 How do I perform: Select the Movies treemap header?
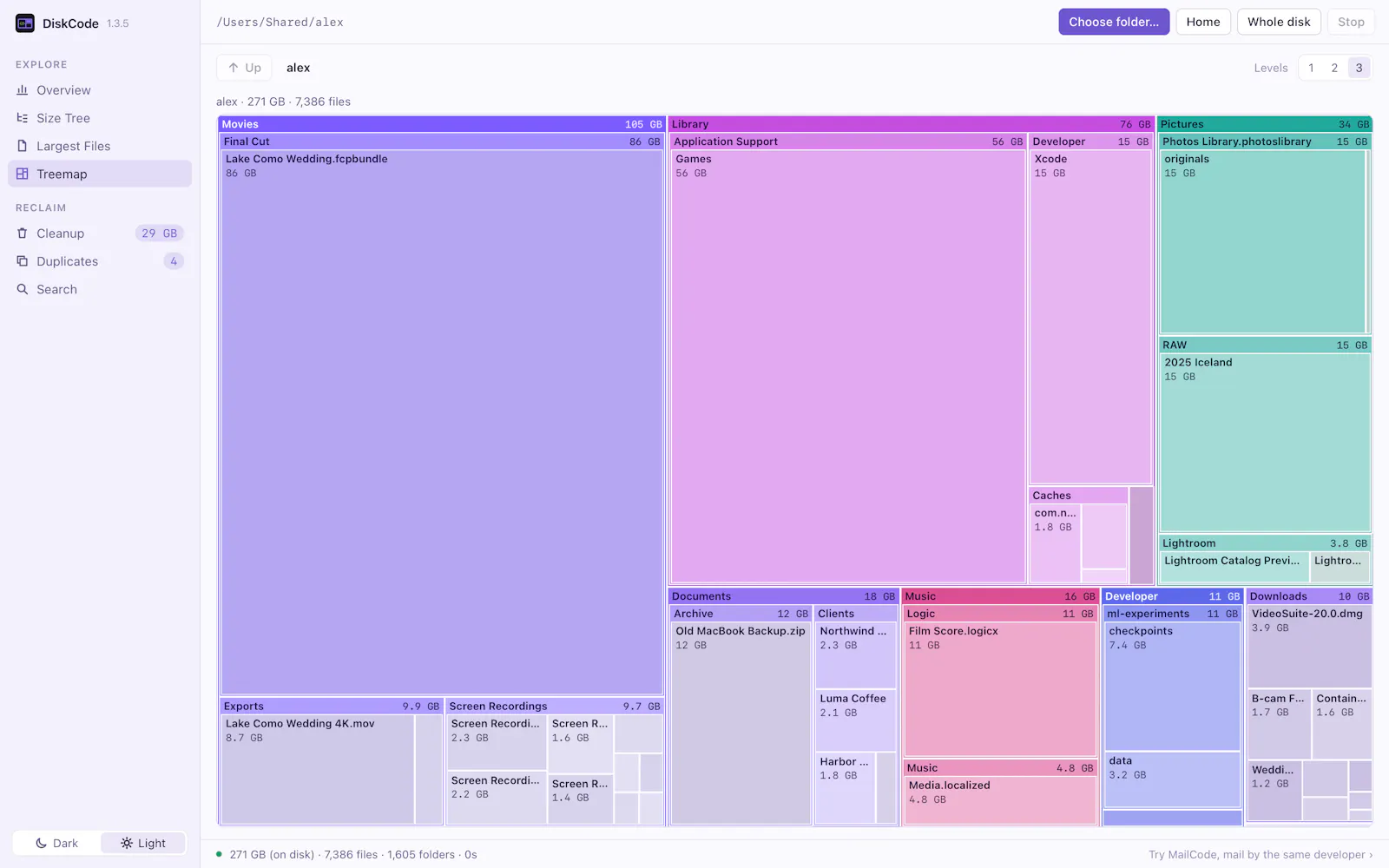[x=441, y=124]
